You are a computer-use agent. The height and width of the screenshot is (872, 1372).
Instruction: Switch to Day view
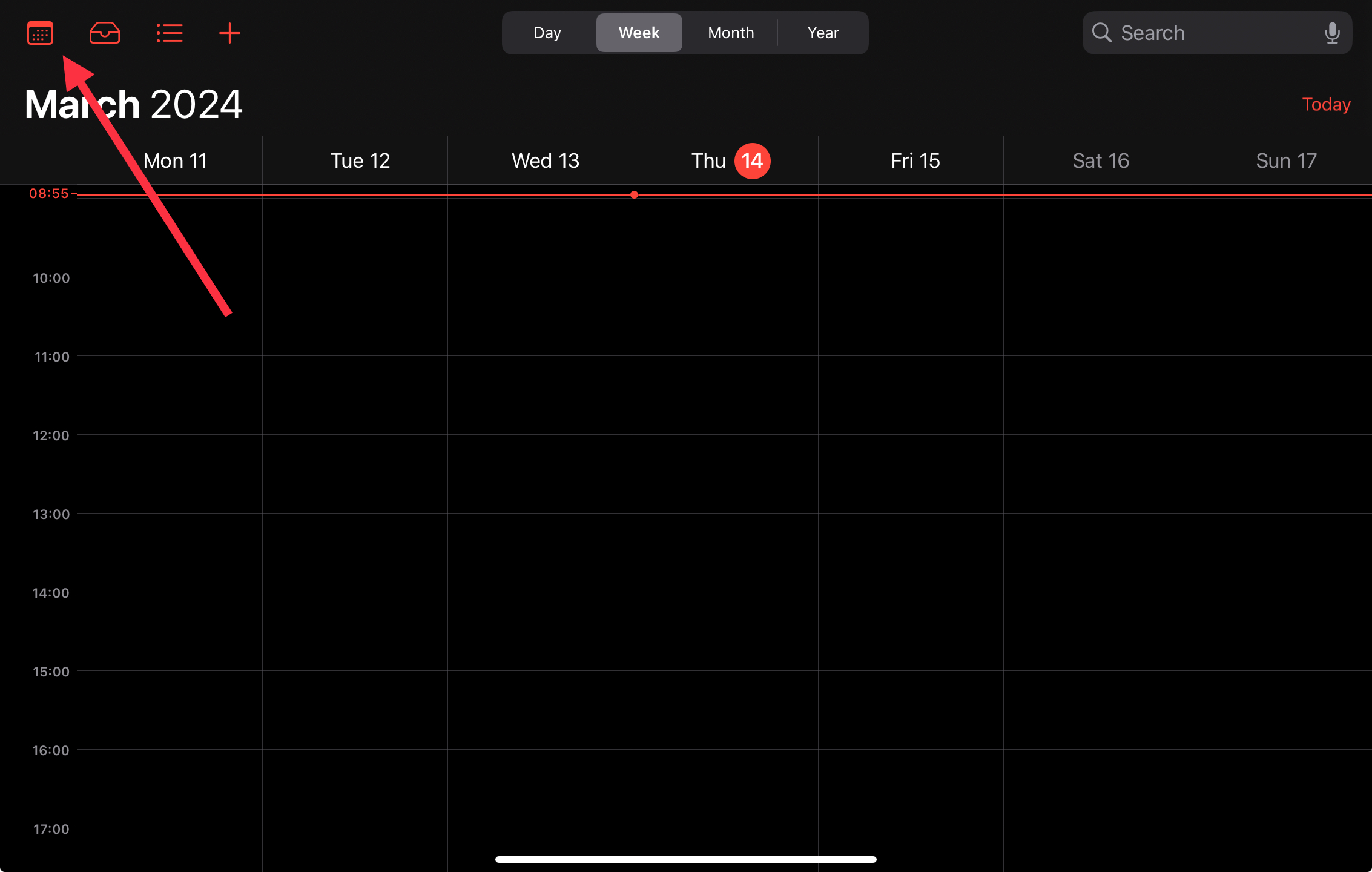pyautogui.click(x=547, y=33)
